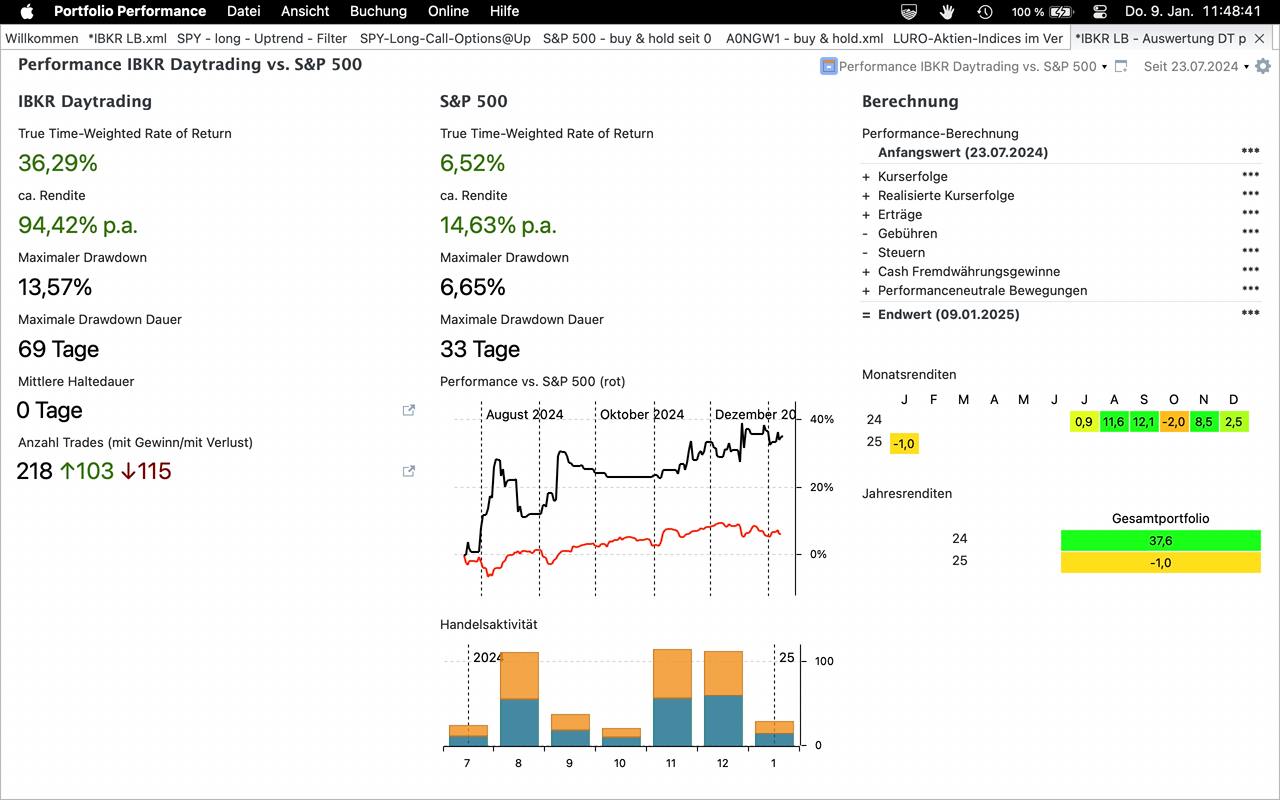Switch to 'SPY - long - Uptrend - Filter' tab
This screenshot has height=800, width=1280.
(262, 38)
